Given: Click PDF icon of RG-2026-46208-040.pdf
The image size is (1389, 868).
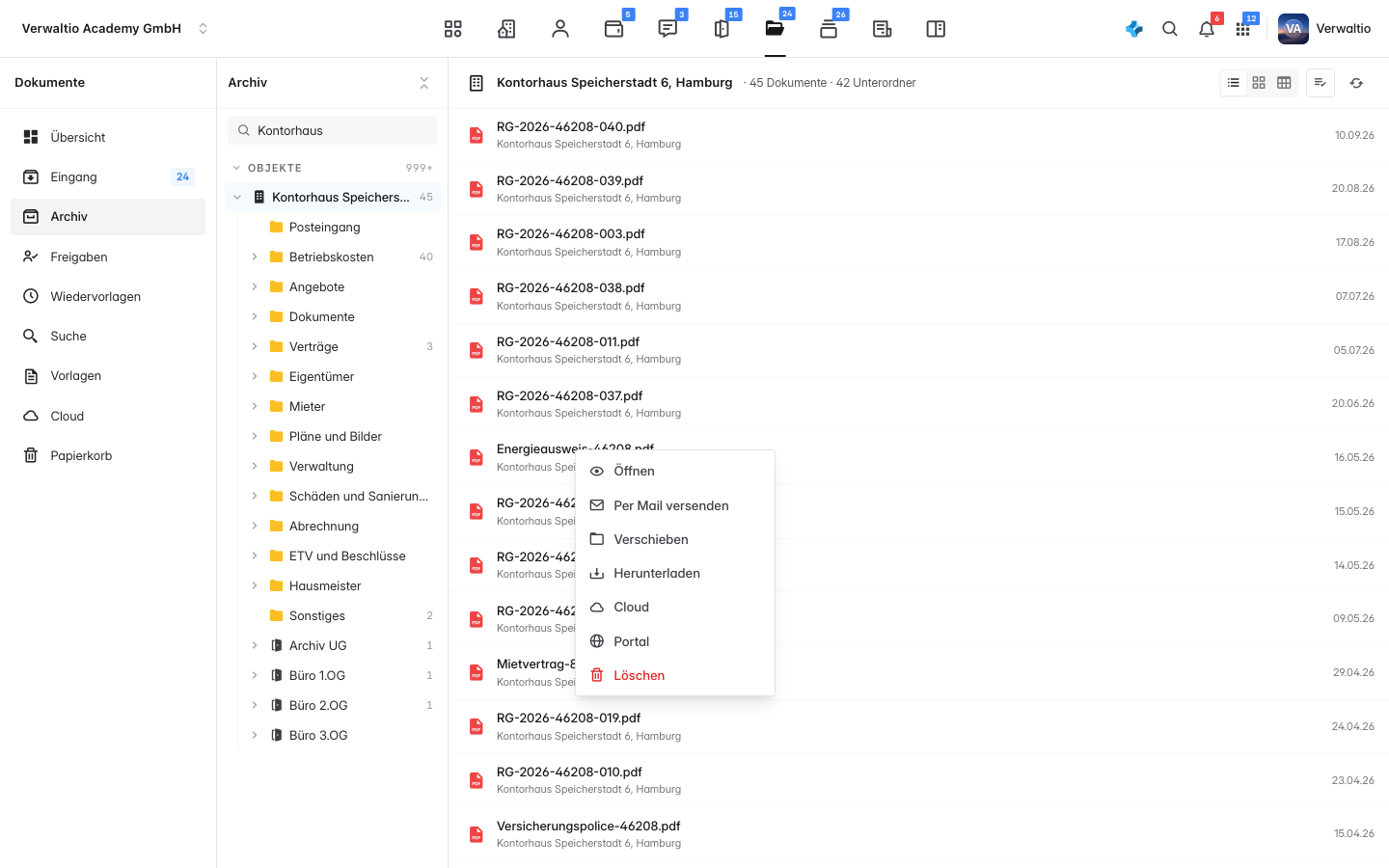Looking at the screenshot, I should (477, 135).
